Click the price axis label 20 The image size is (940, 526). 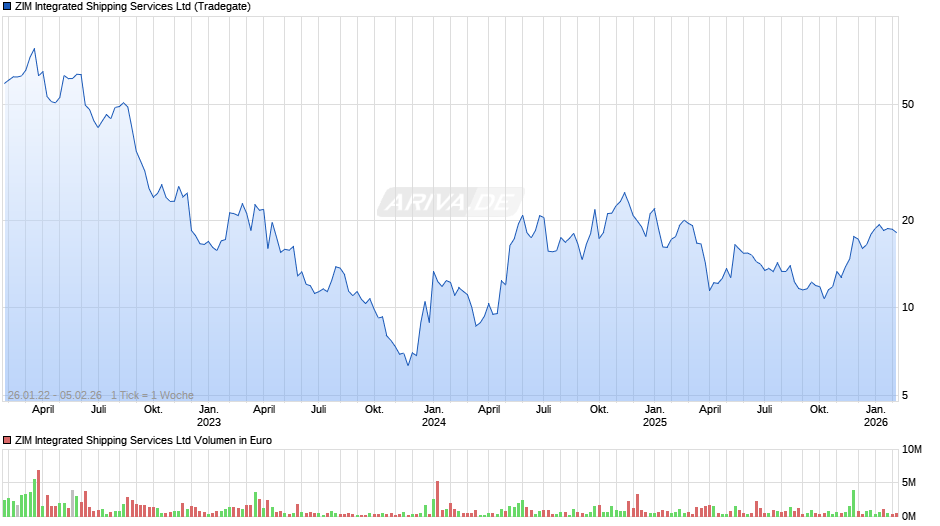[x=908, y=220]
